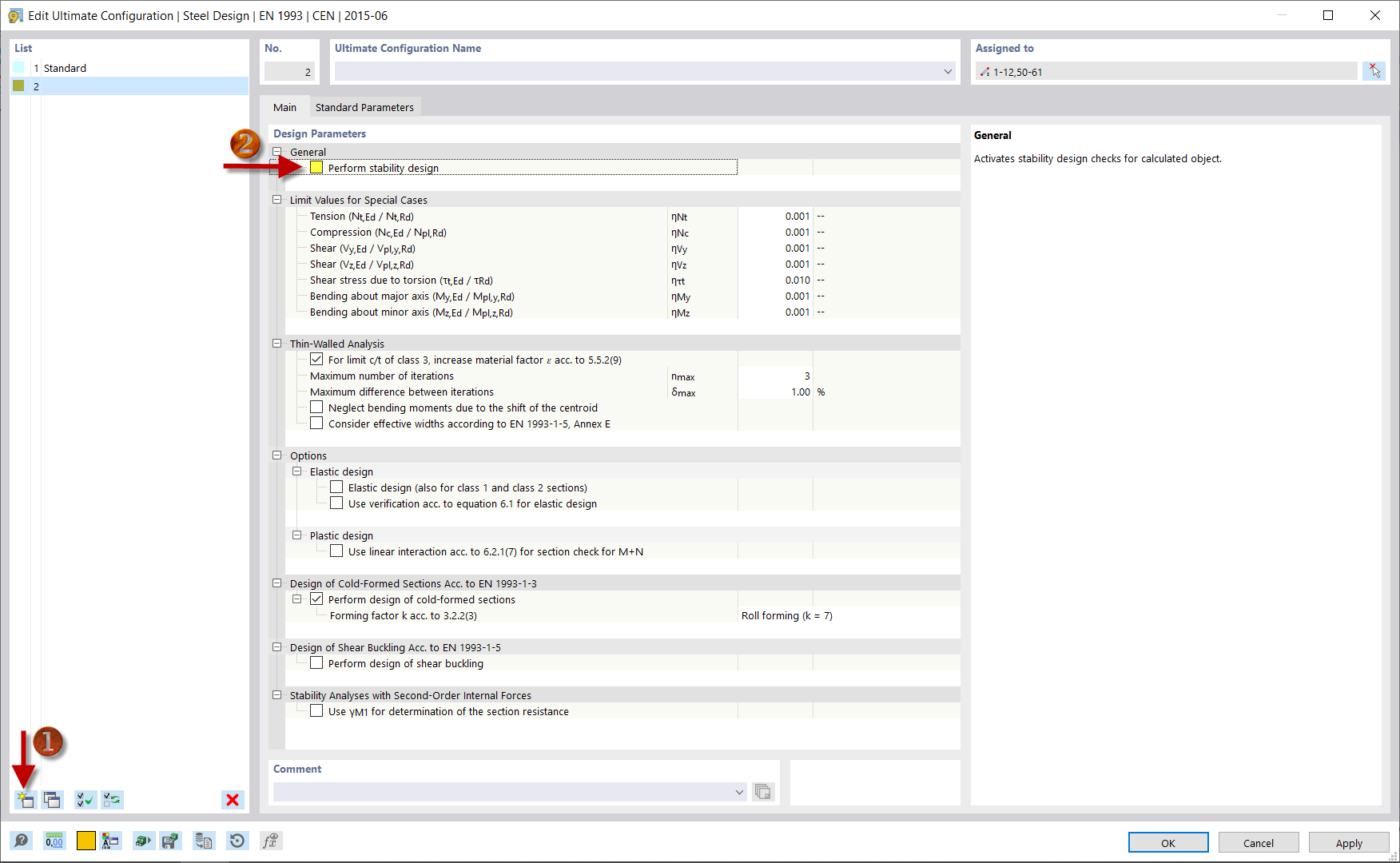
Task: Create a new ultimate configuration
Action: click(25, 799)
